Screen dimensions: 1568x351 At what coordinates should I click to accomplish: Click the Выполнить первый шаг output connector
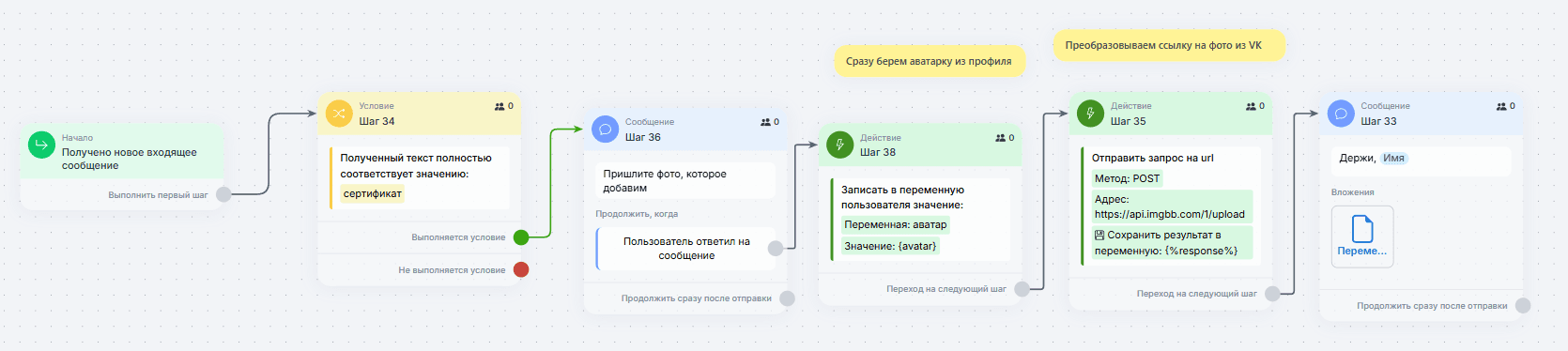click(223, 194)
